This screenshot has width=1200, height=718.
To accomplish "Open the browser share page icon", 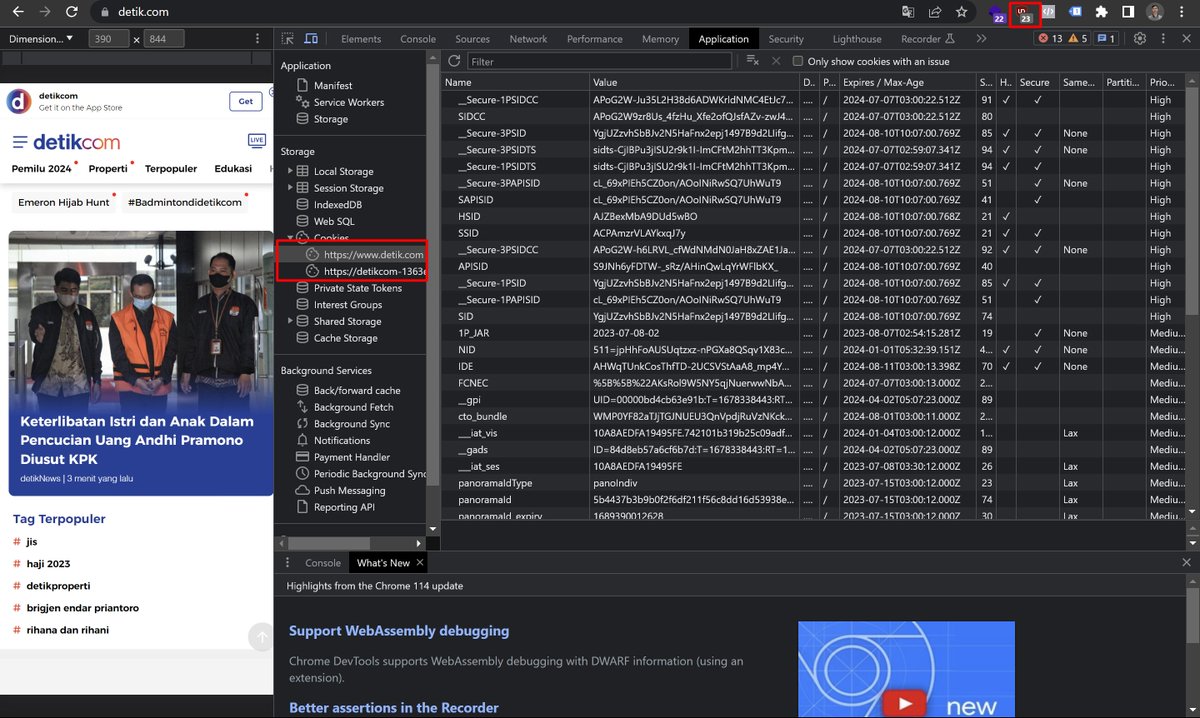I will pyautogui.click(x=935, y=13).
